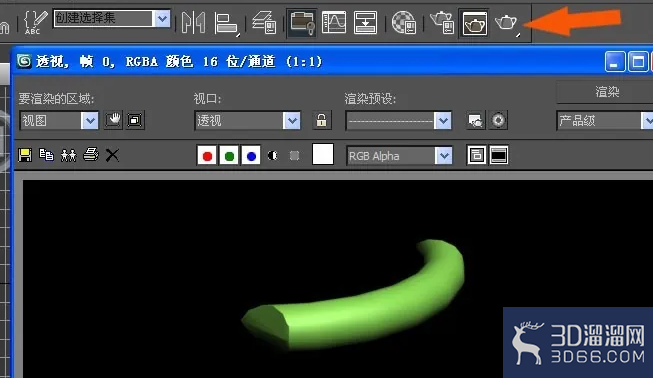Toggle the UI Overlay icon

[x=476, y=155]
